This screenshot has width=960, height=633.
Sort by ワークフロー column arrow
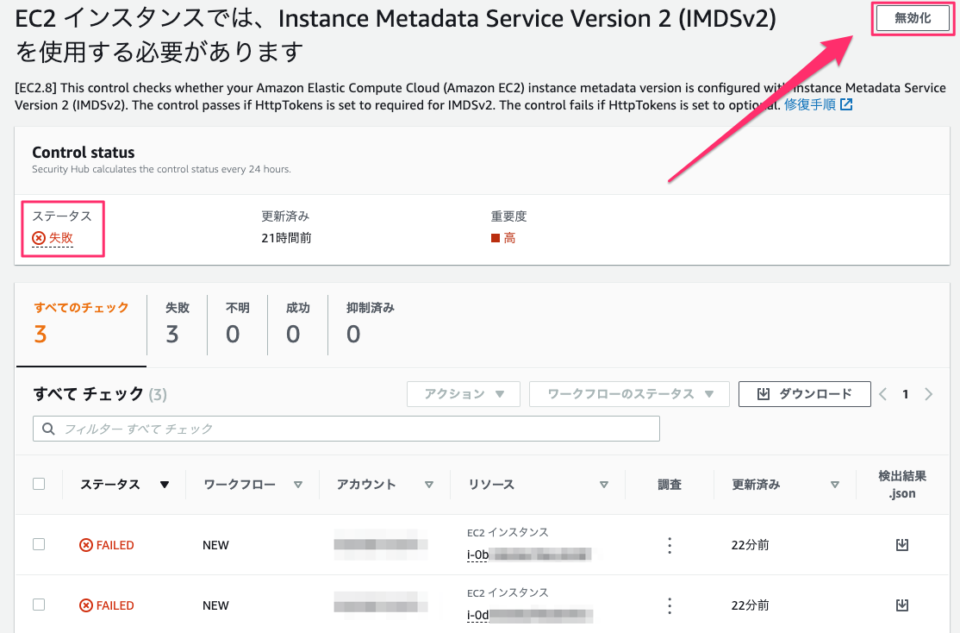point(298,485)
